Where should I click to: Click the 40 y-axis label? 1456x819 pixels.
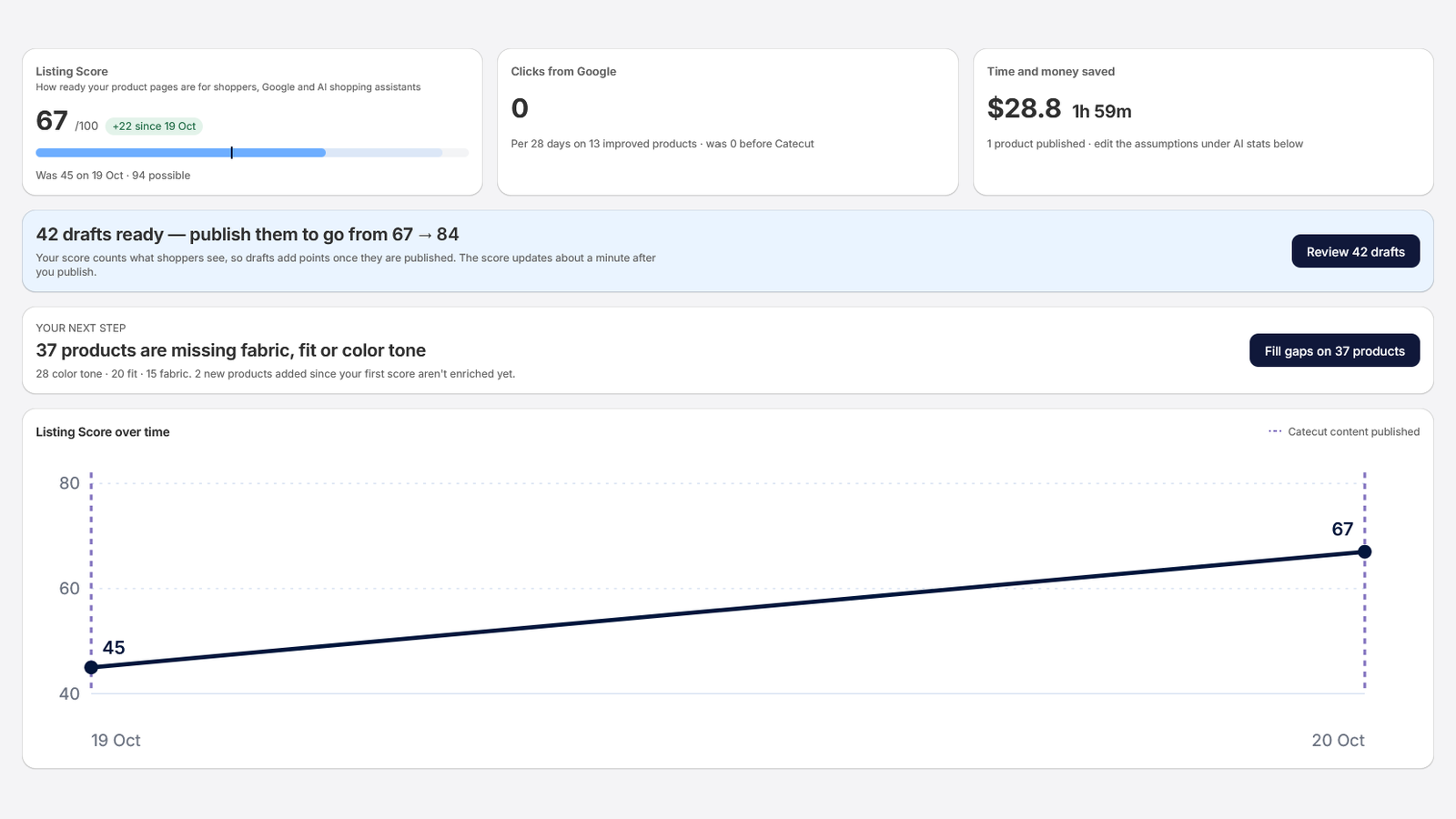coord(69,693)
